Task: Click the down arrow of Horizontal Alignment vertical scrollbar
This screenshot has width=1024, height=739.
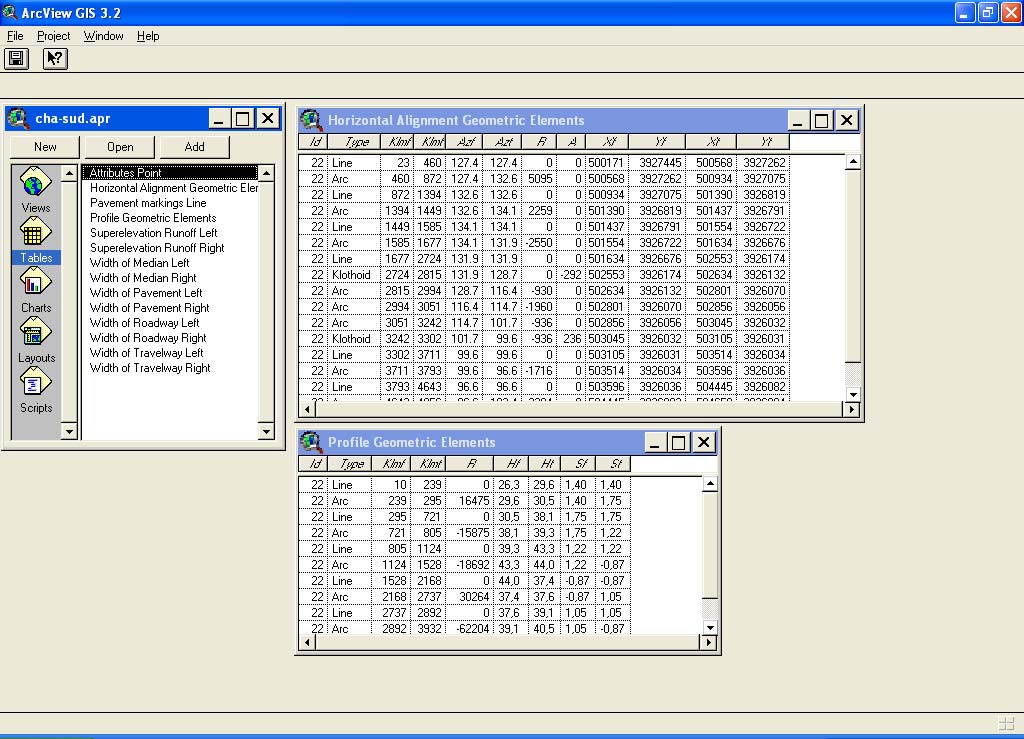Action: coord(853,394)
